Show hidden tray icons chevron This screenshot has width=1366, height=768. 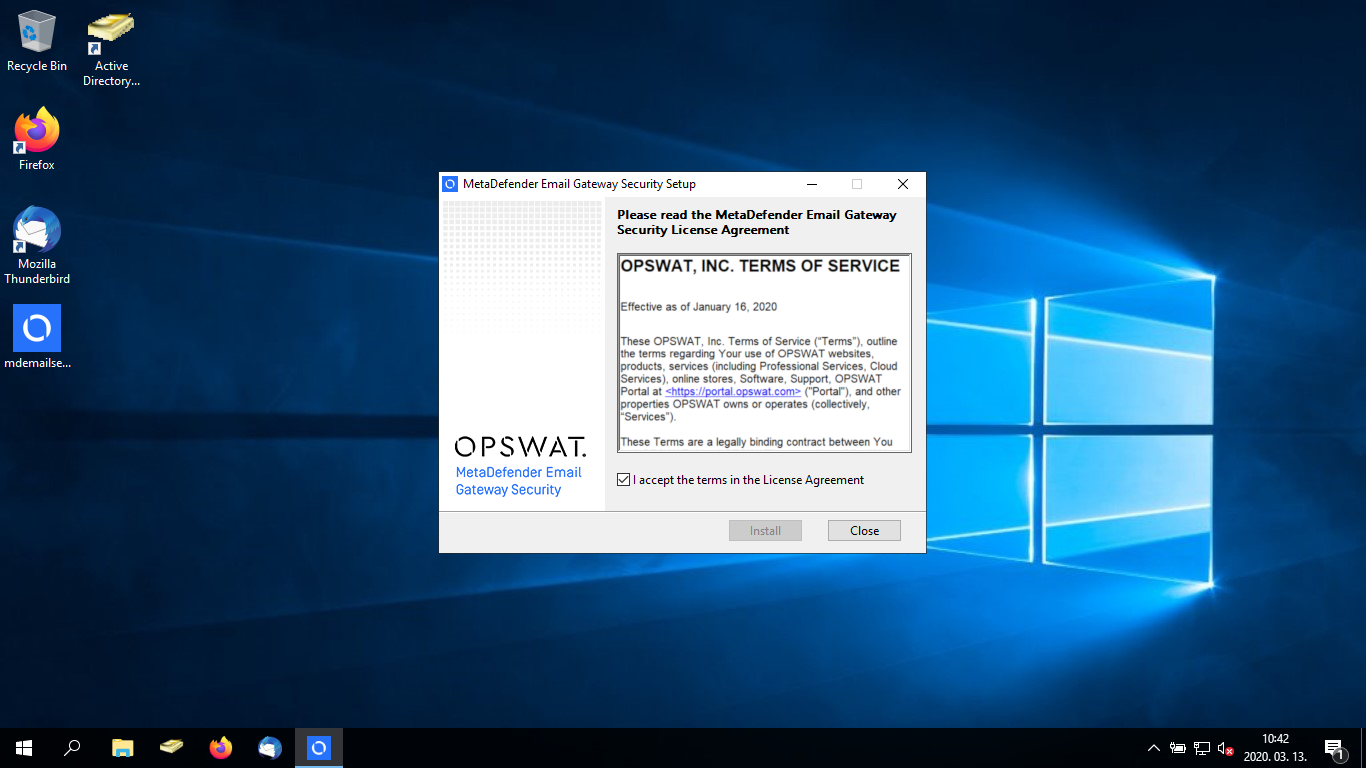pyautogui.click(x=1154, y=748)
